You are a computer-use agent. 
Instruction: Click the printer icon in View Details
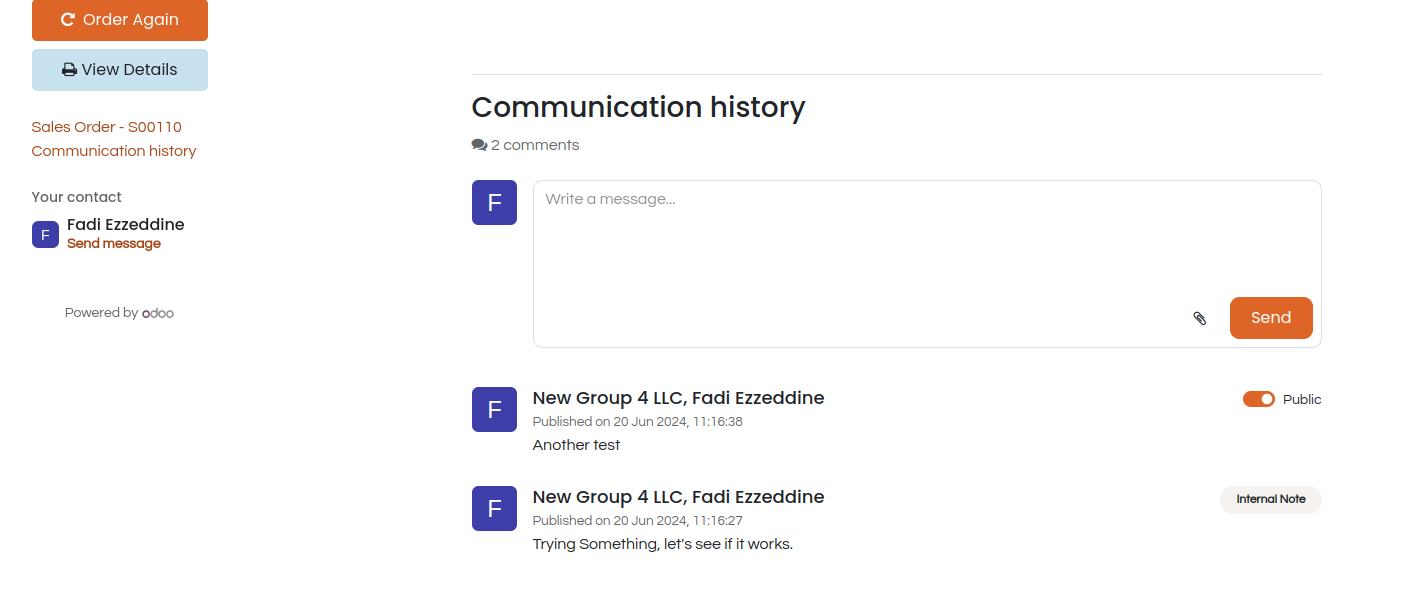pos(70,70)
